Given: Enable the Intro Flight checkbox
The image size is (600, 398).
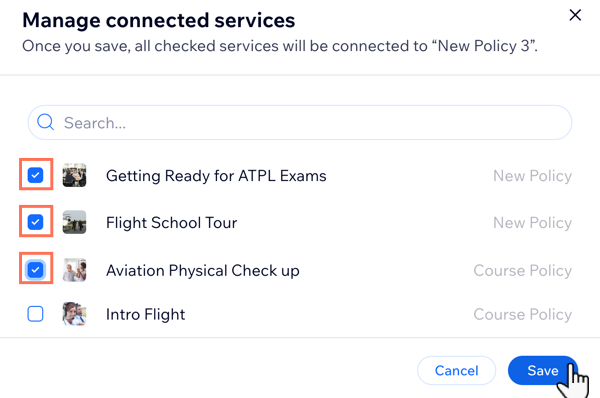Looking at the screenshot, I should click(36, 314).
